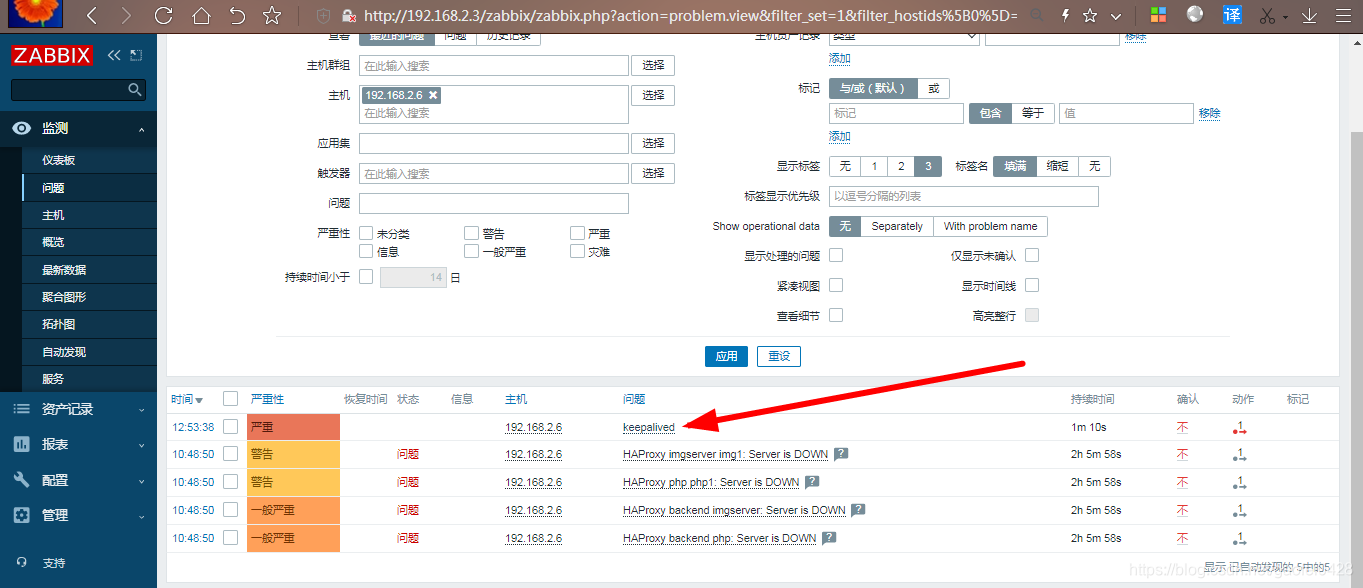The height and width of the screenshot is (588, 1363).
Task: Click the browser back arrow
Action: (x=91, y=16)
